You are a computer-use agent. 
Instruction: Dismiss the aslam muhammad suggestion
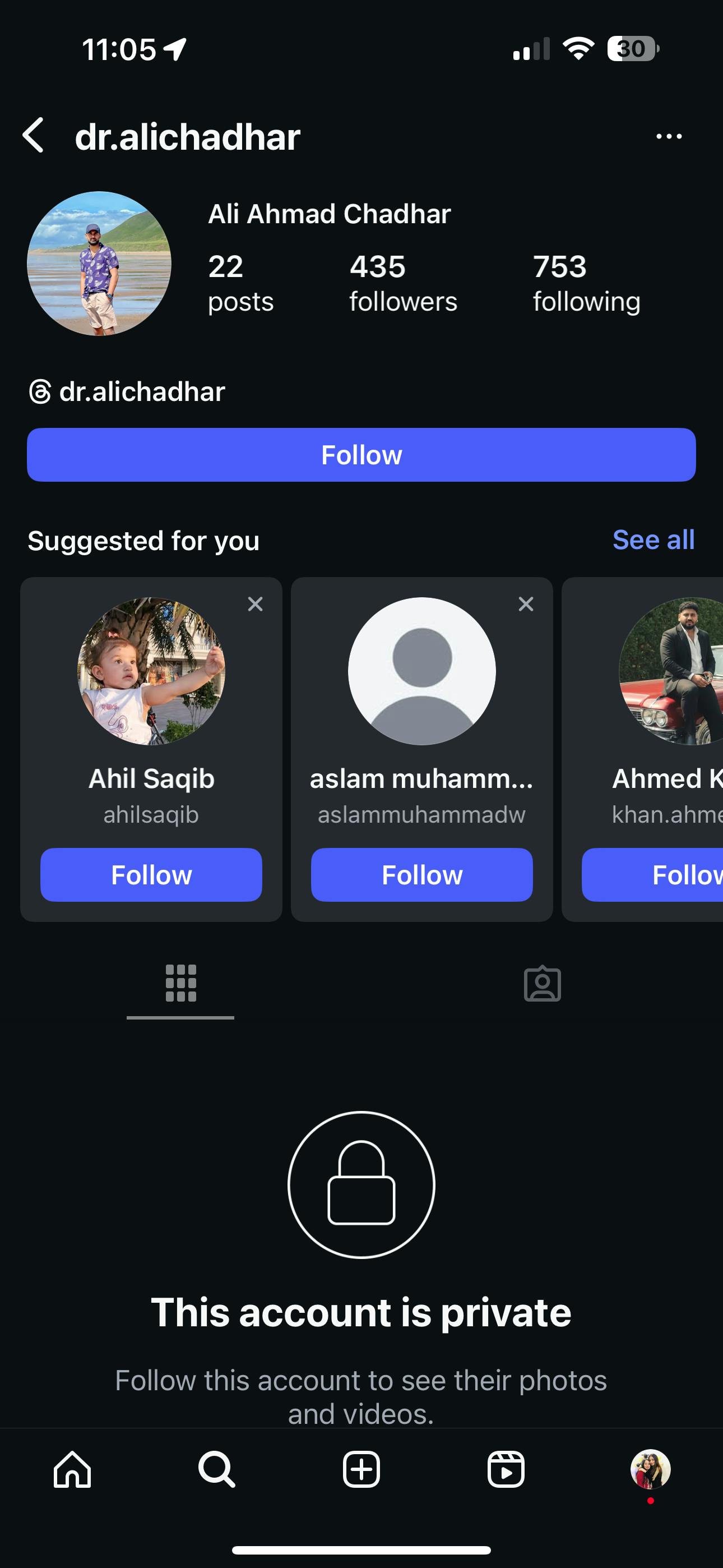(526, 604)
